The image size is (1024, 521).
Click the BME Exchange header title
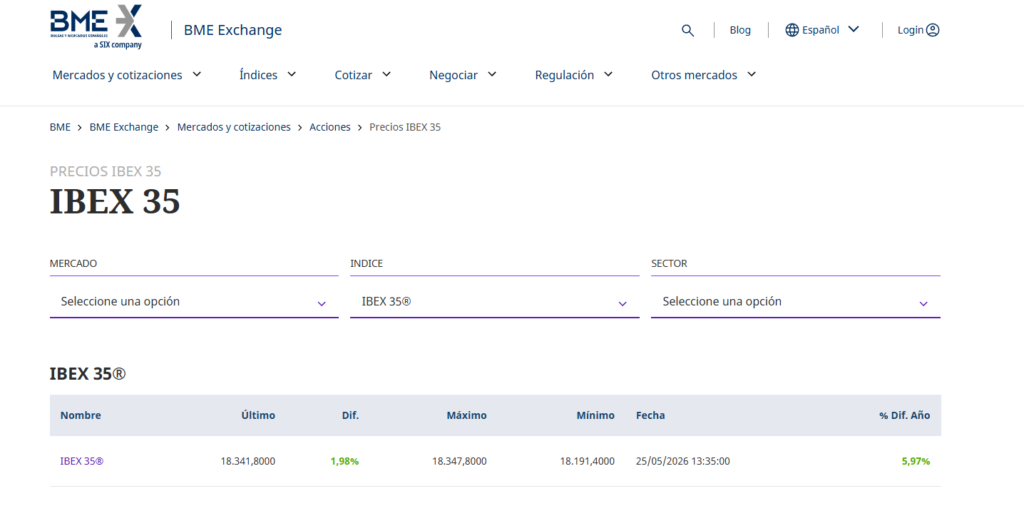[232, 30]
